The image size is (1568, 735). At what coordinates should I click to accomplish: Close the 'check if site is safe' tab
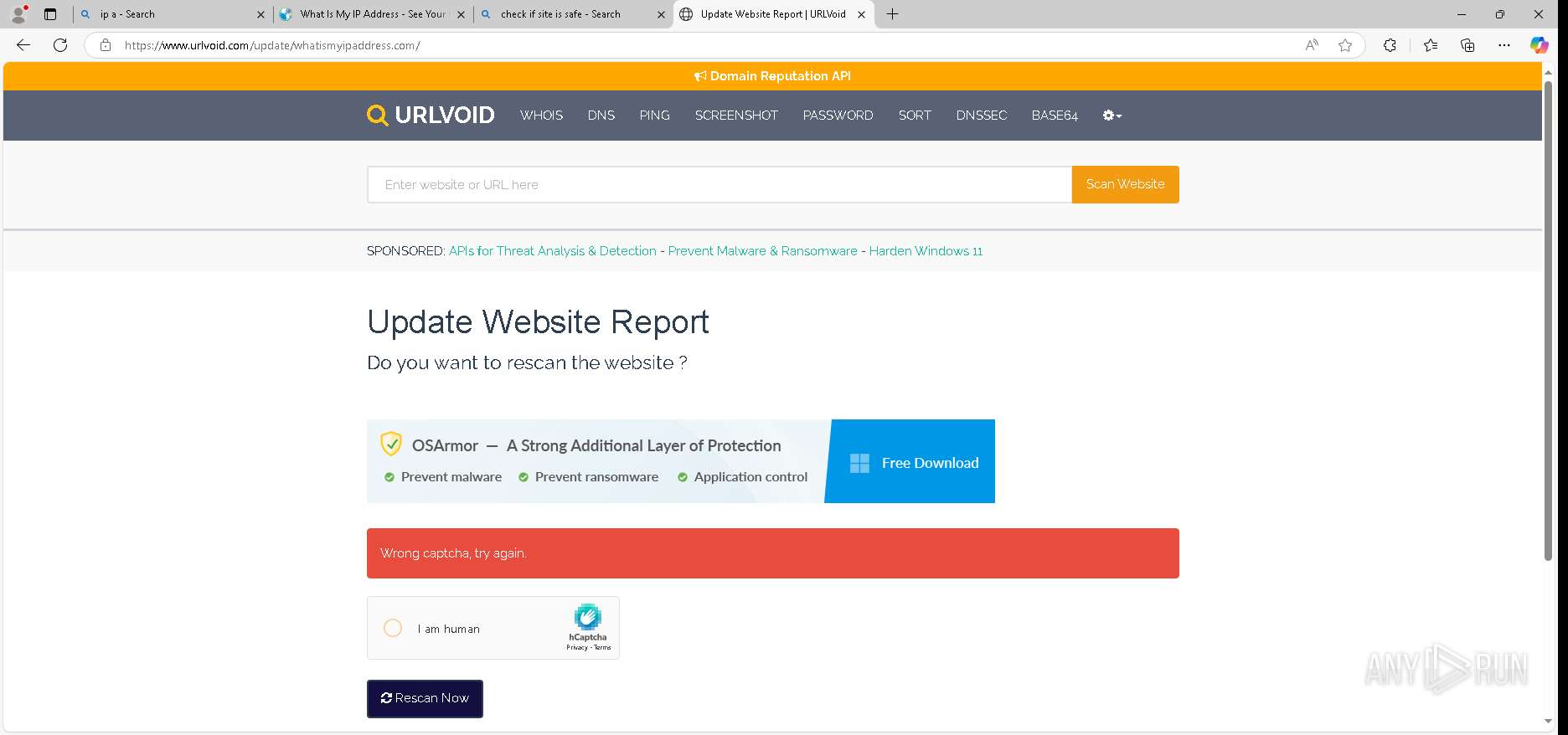point(661,14)
